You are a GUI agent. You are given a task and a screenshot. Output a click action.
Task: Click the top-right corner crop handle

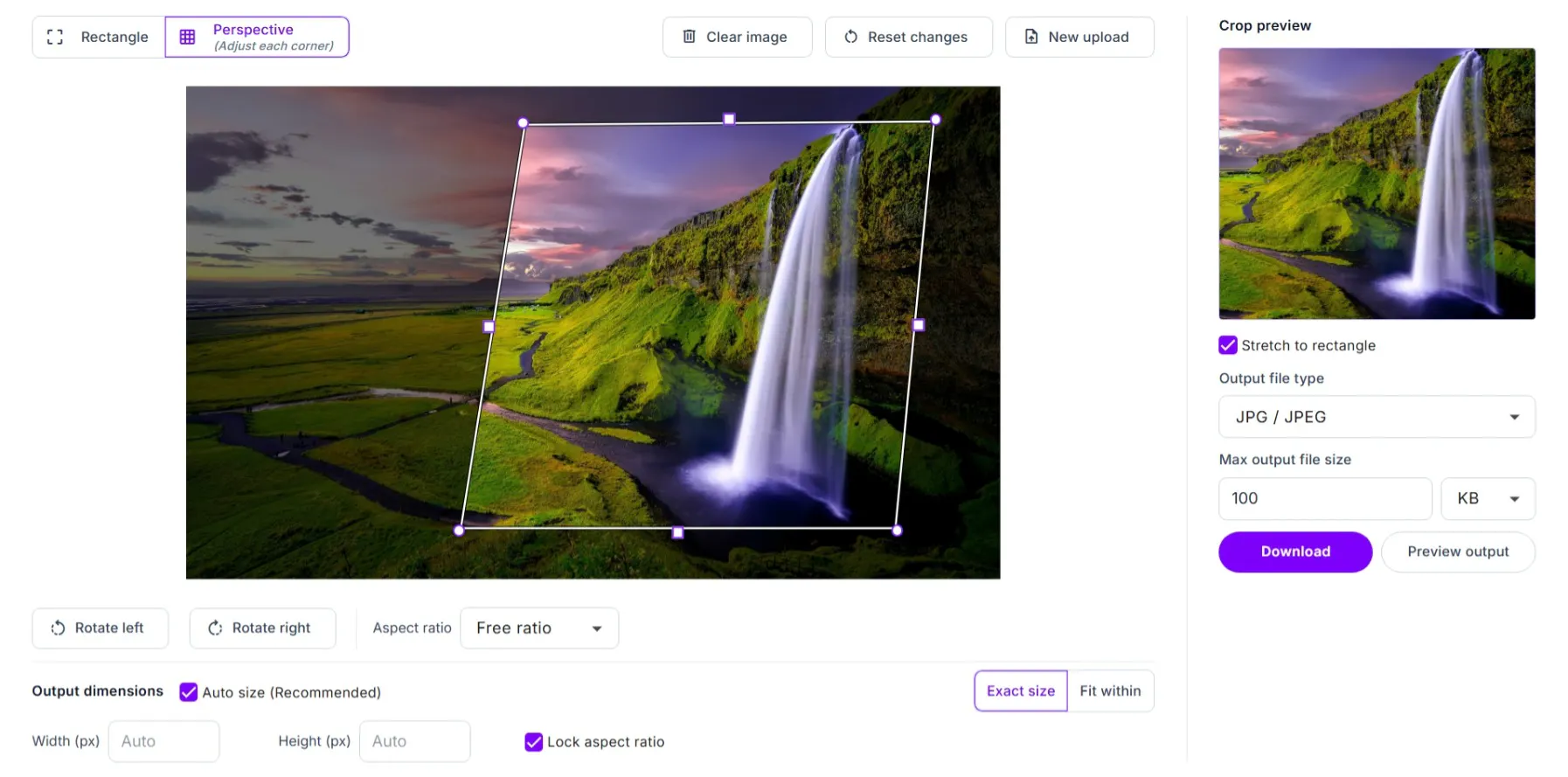pyautogui.click(x=935, y=120)
